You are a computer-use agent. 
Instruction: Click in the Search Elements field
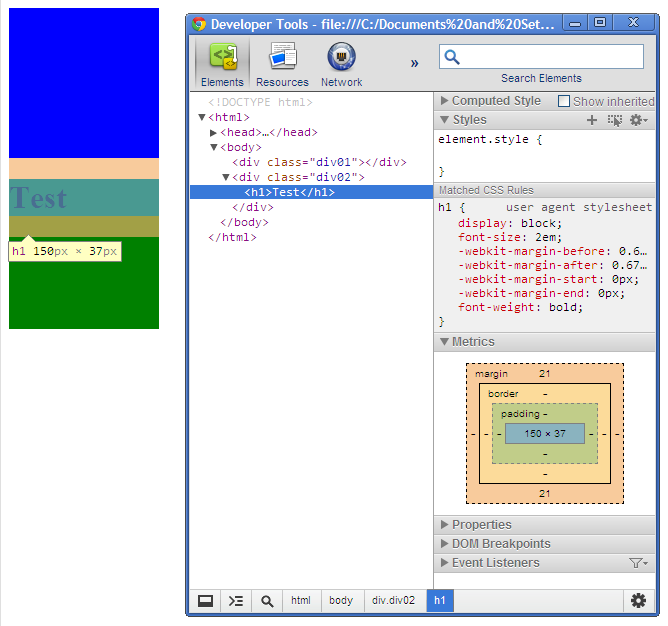tap(541, 57)
